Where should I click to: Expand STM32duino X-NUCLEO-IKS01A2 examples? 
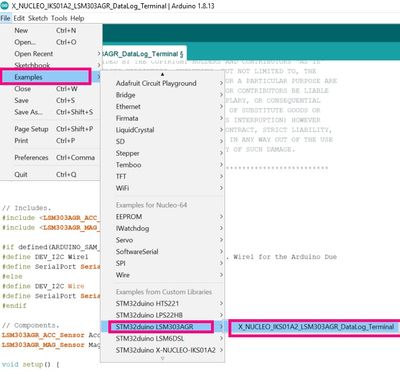pyautogui.click(x=163, y=350)
